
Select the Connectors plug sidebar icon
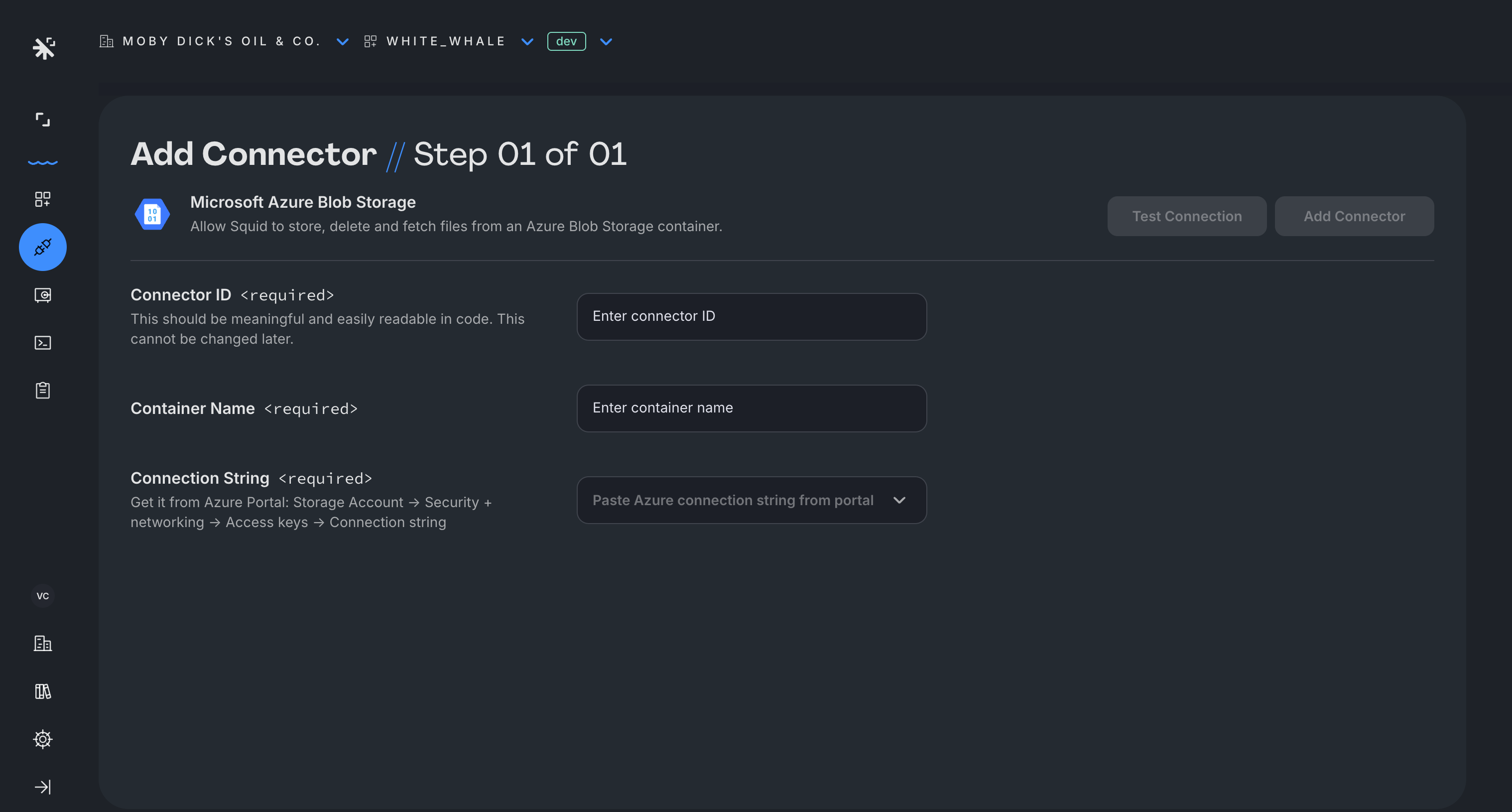pos(43,247)
